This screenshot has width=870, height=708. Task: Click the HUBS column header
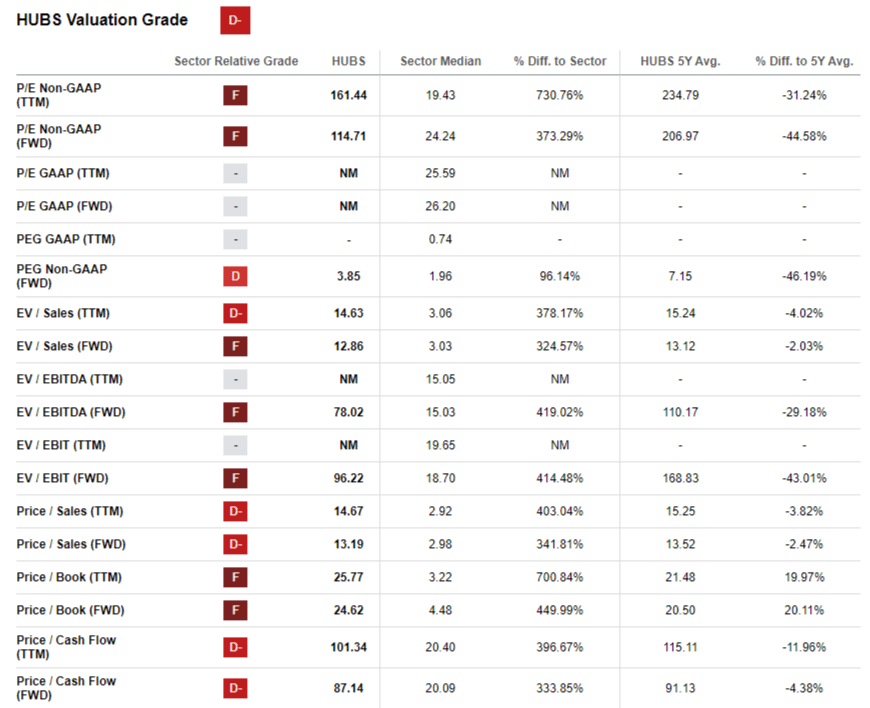pos(348,61)
